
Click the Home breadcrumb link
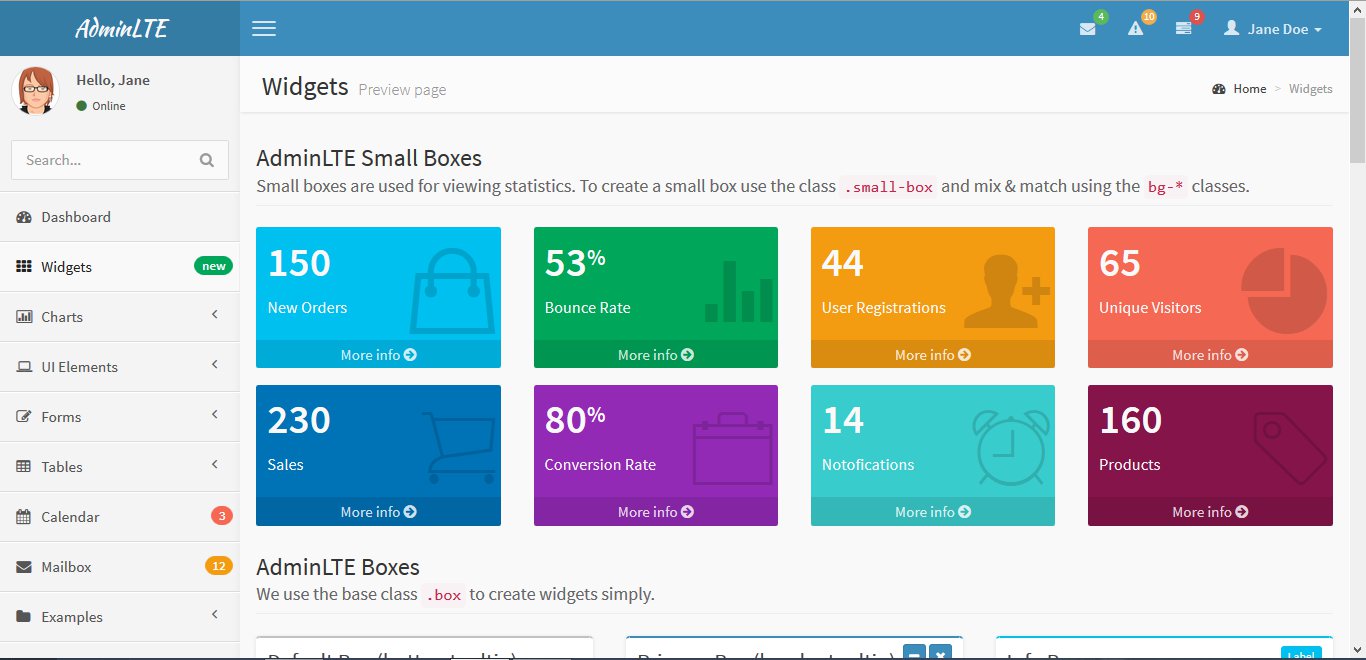(x=1239, y=89)
